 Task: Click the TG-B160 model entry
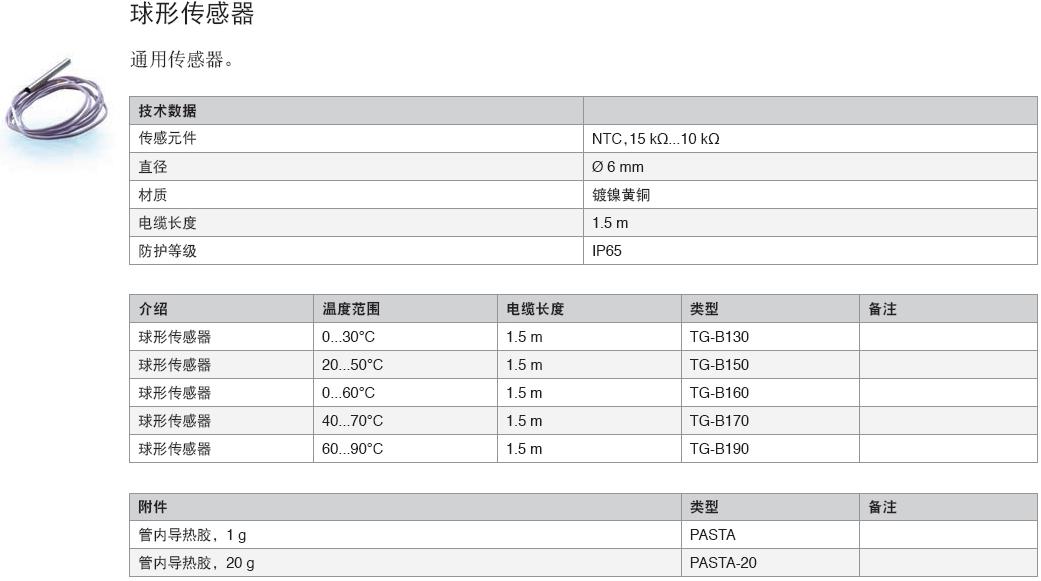pyautogui.click(x=718, y=393)
